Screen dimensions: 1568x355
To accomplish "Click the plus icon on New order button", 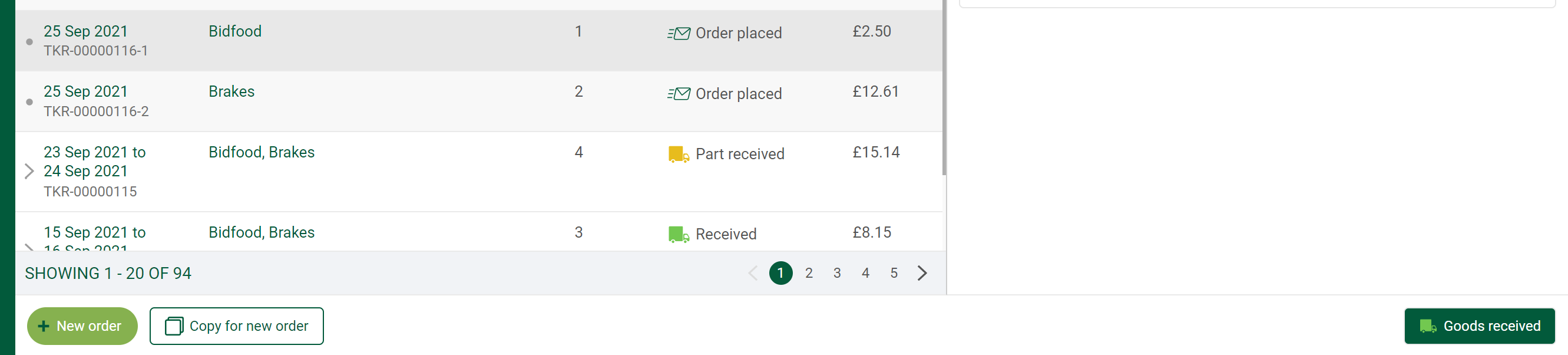I will pos(43,326).
